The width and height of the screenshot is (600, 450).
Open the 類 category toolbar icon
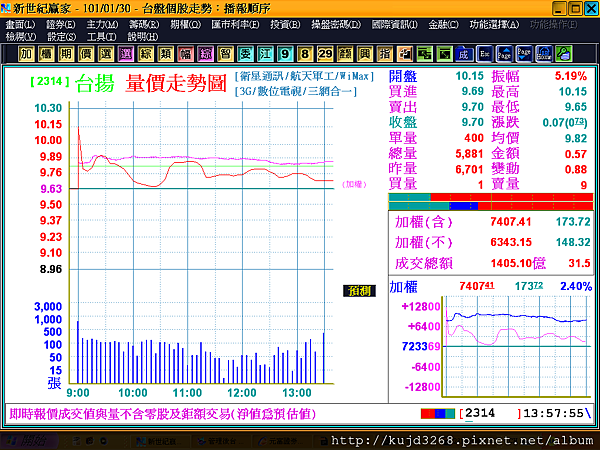[x=165, y=54]
